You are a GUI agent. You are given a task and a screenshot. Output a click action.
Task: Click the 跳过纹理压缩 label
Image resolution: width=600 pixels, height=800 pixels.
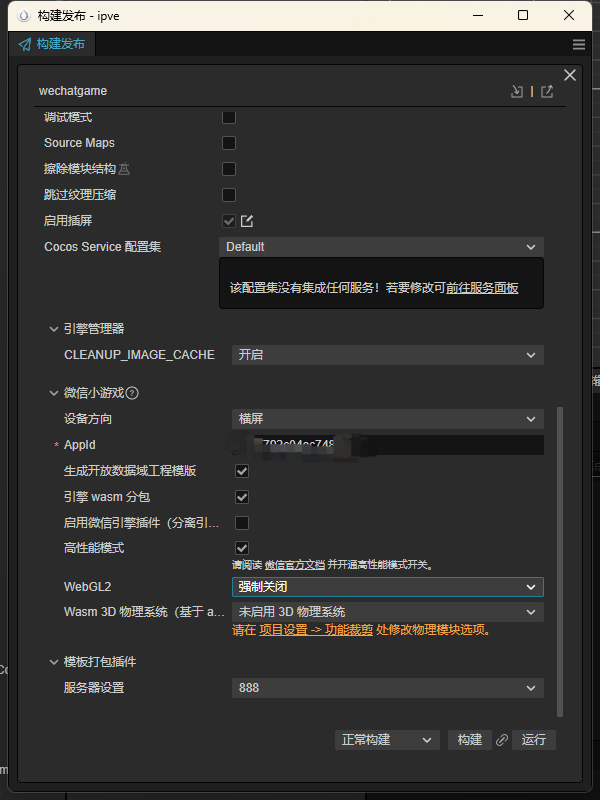point(80,195)
